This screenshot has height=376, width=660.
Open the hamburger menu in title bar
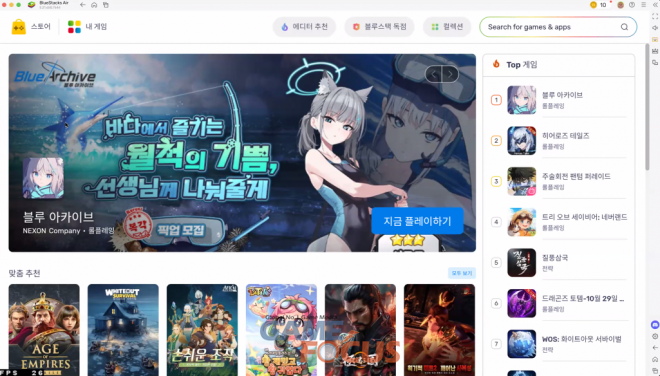644,5
